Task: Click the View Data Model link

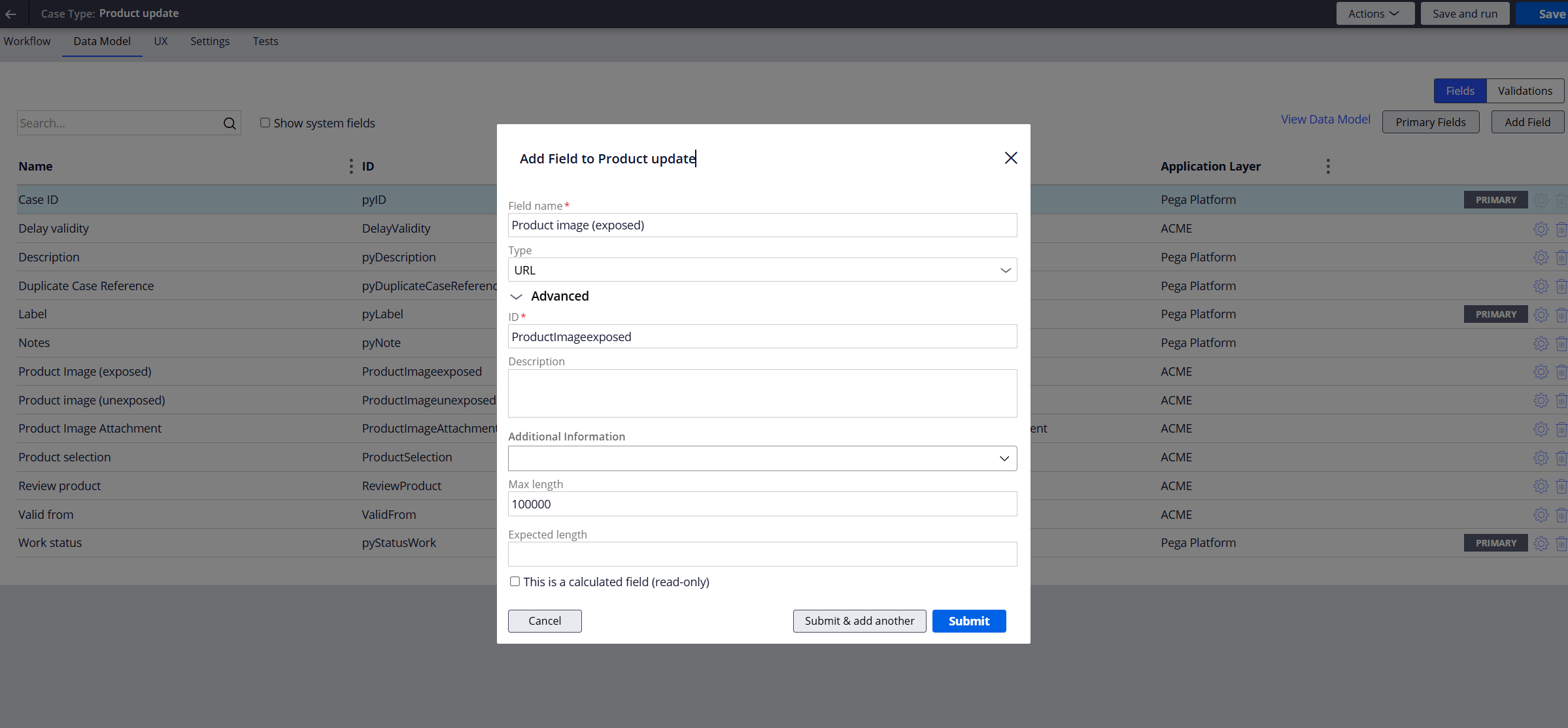Action: pyautogui.click(x=1325, y=119)
